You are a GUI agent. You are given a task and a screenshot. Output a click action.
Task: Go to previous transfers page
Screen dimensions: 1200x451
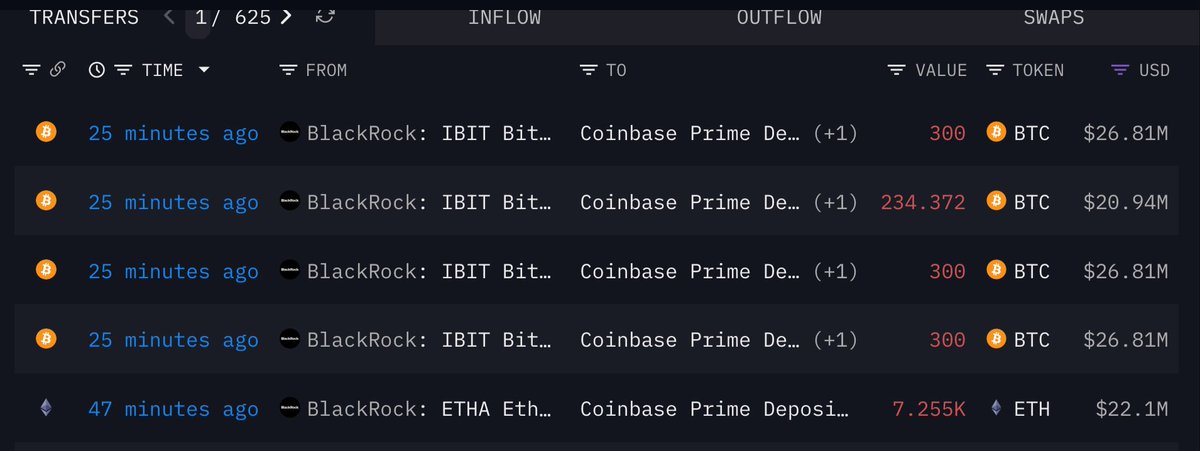(x=168, y=17)
